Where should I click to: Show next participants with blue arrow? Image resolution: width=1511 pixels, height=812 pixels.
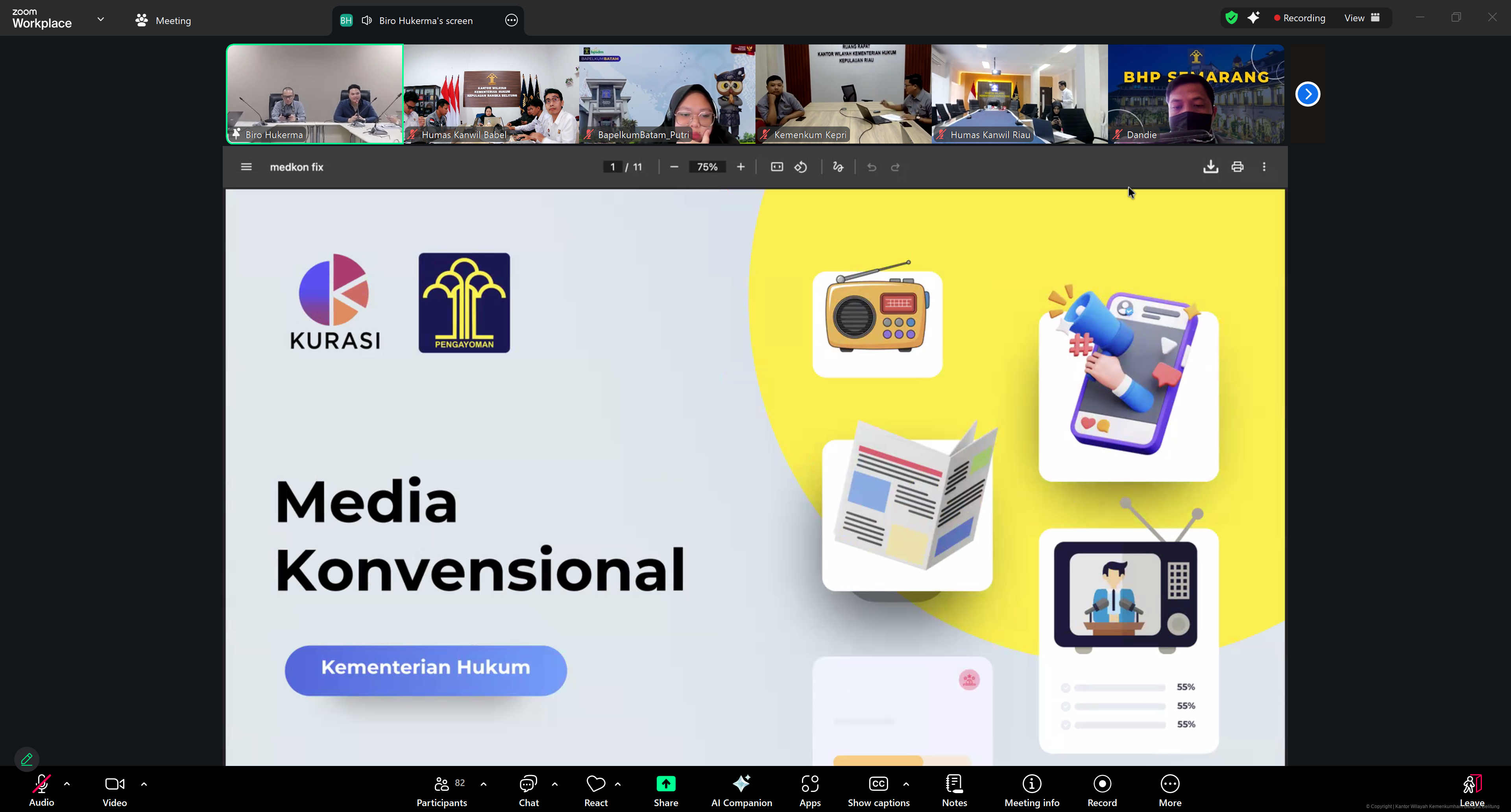click(x=1308, y=94)
